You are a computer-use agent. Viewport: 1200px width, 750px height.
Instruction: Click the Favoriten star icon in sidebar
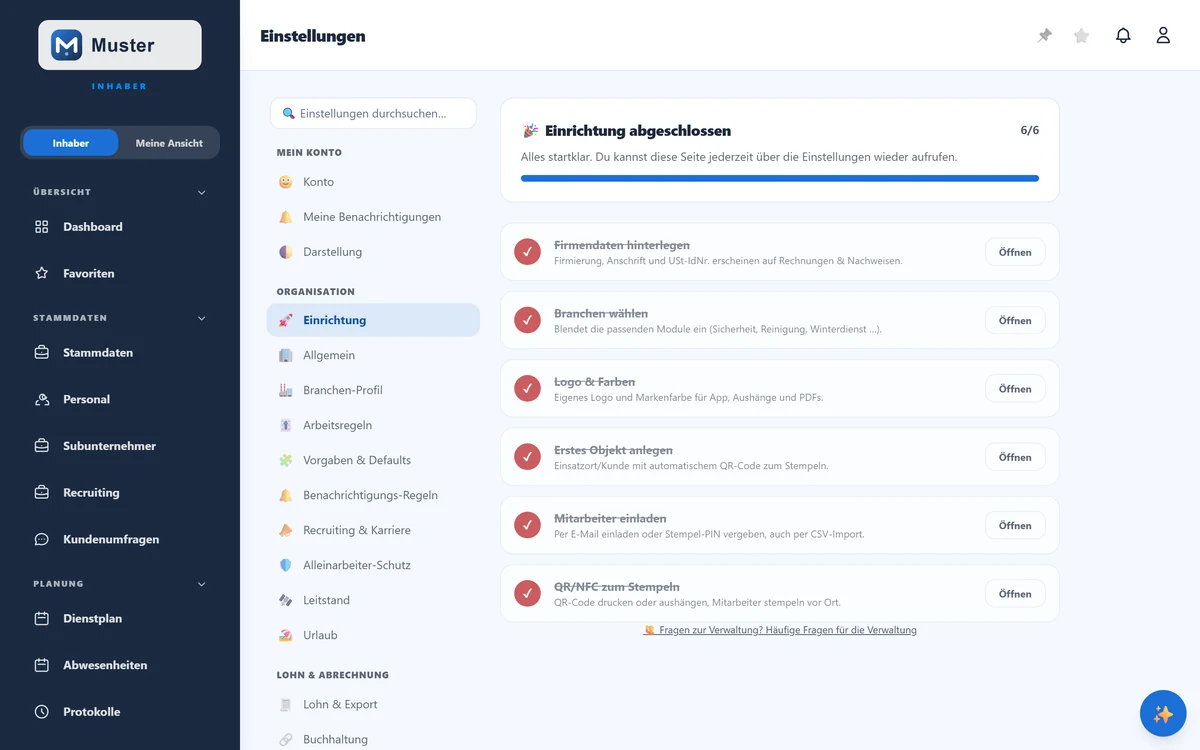pyautogui.click(x=42, y=273)
